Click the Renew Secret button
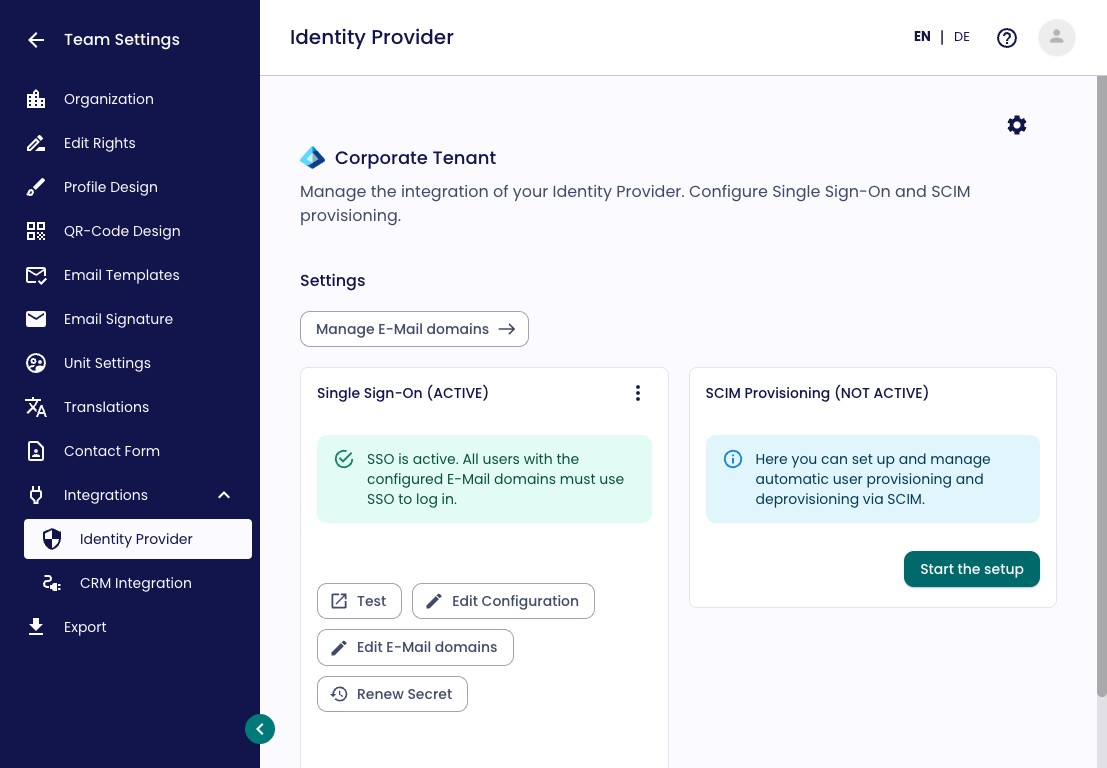This screenshot has width=1107, height=768. click(x=393, y=694)
